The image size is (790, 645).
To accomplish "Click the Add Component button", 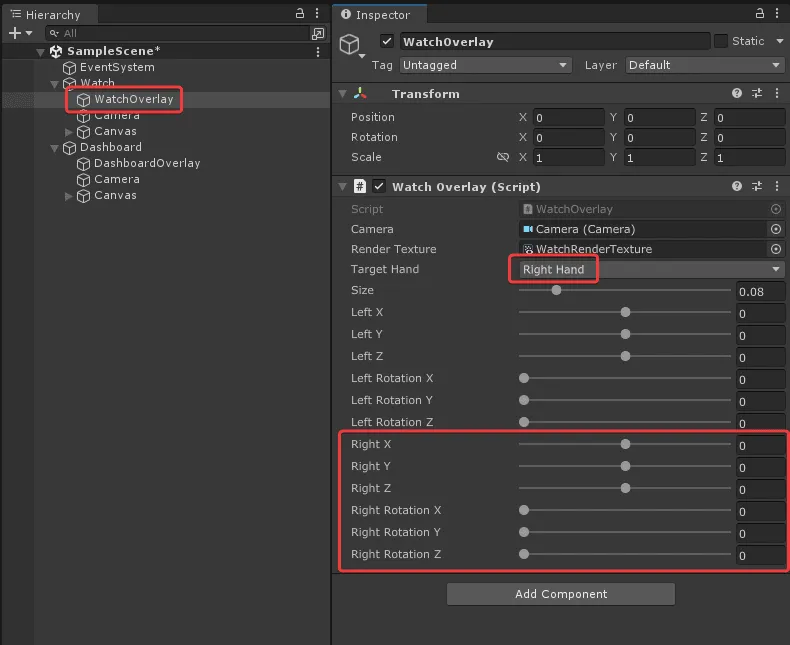I will pos(561,594).
